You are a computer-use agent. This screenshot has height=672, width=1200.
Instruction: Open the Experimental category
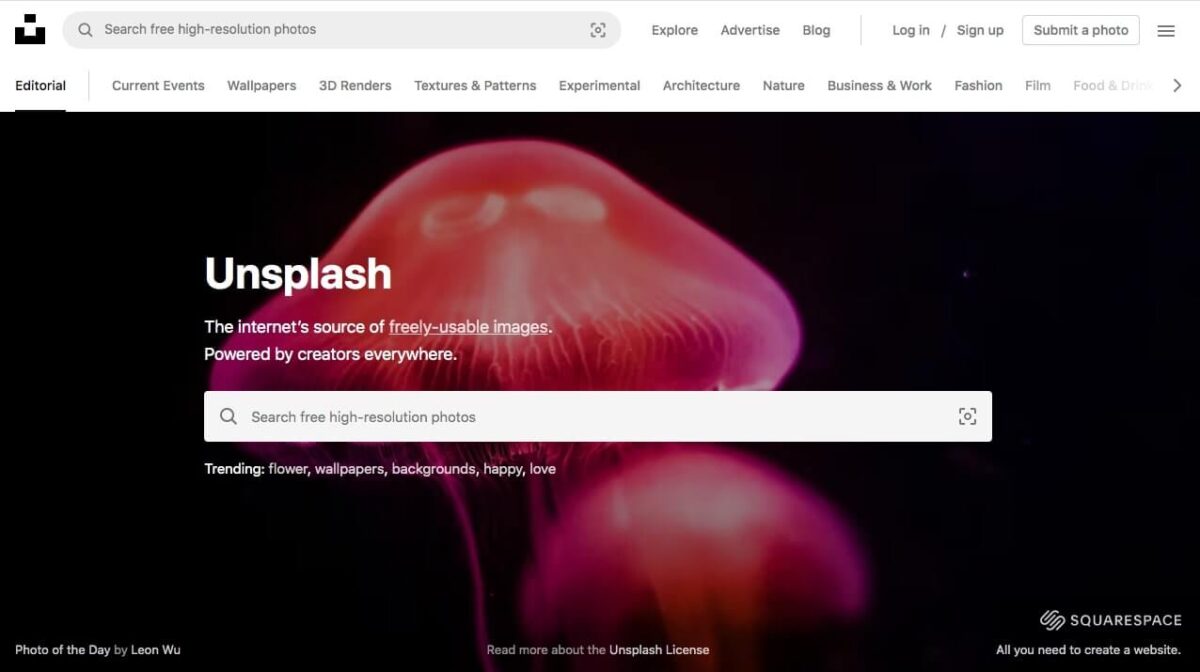pos(600,86)
